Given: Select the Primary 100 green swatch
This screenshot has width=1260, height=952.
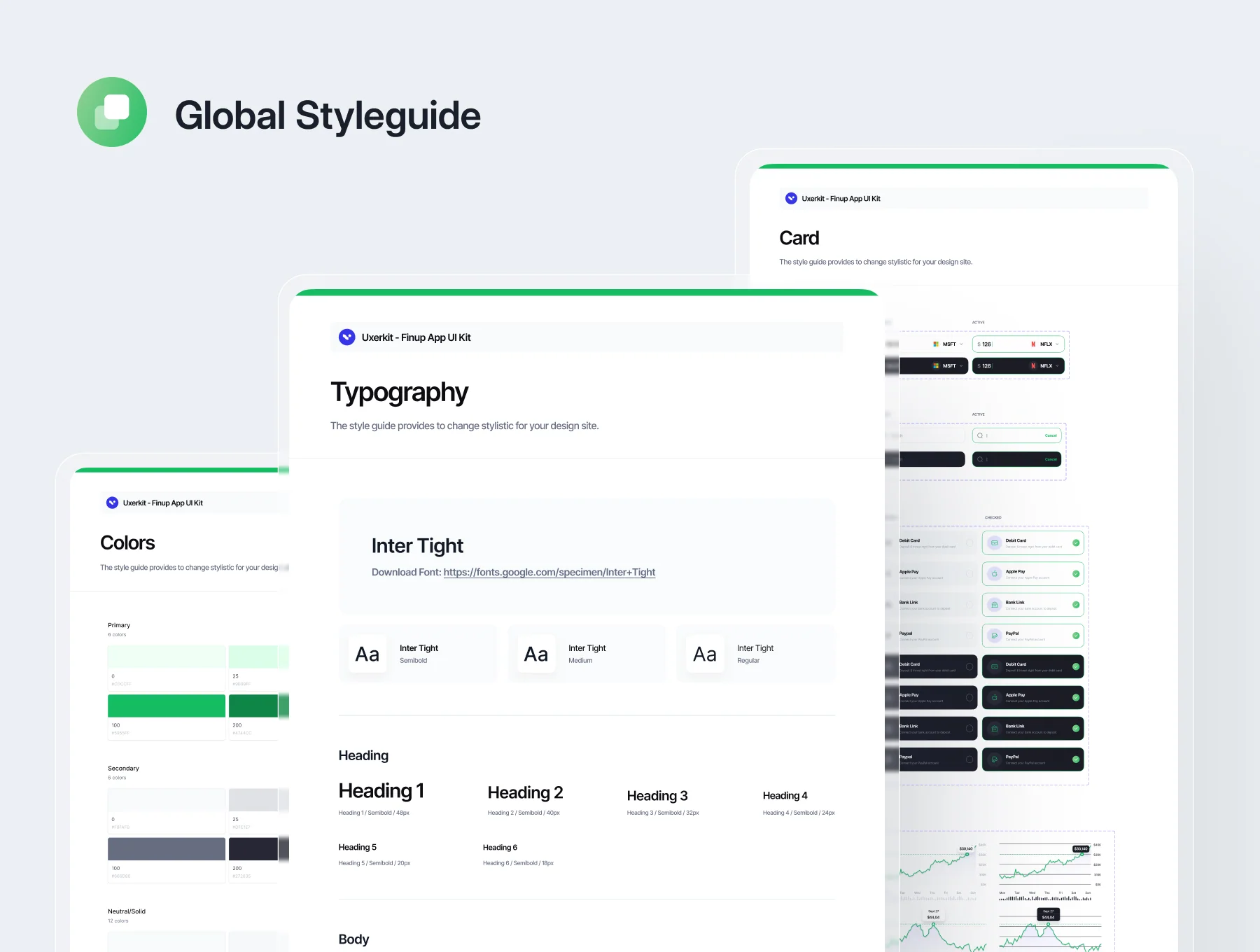Looking at the screenshot, I should click(167, 706).
